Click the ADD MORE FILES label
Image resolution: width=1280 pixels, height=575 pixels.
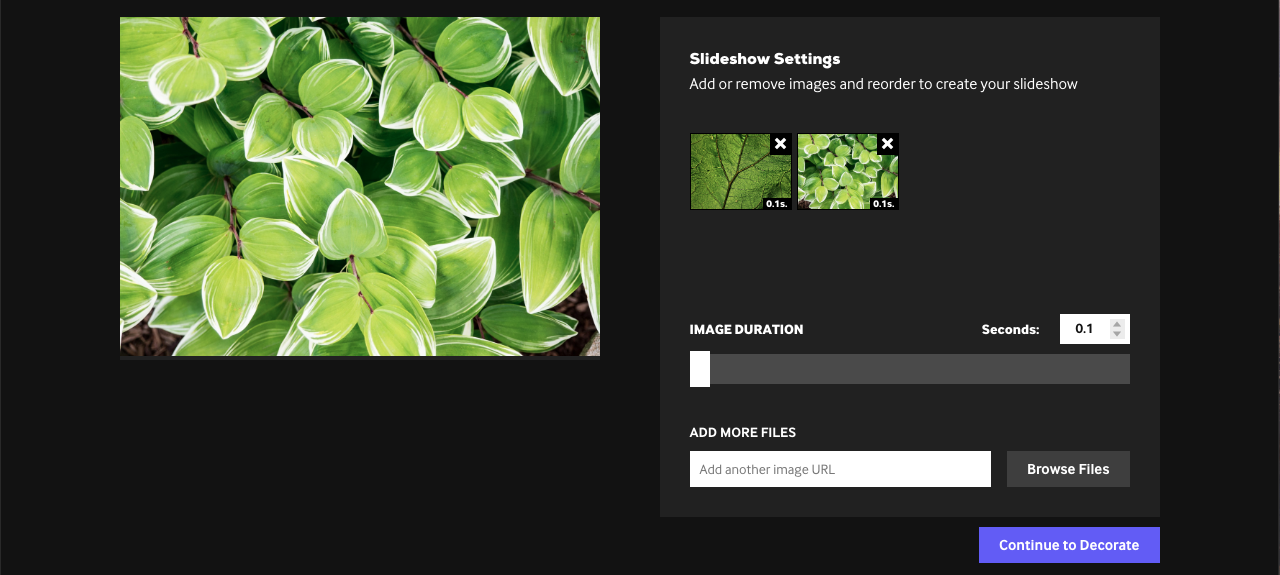coord(743,433)
